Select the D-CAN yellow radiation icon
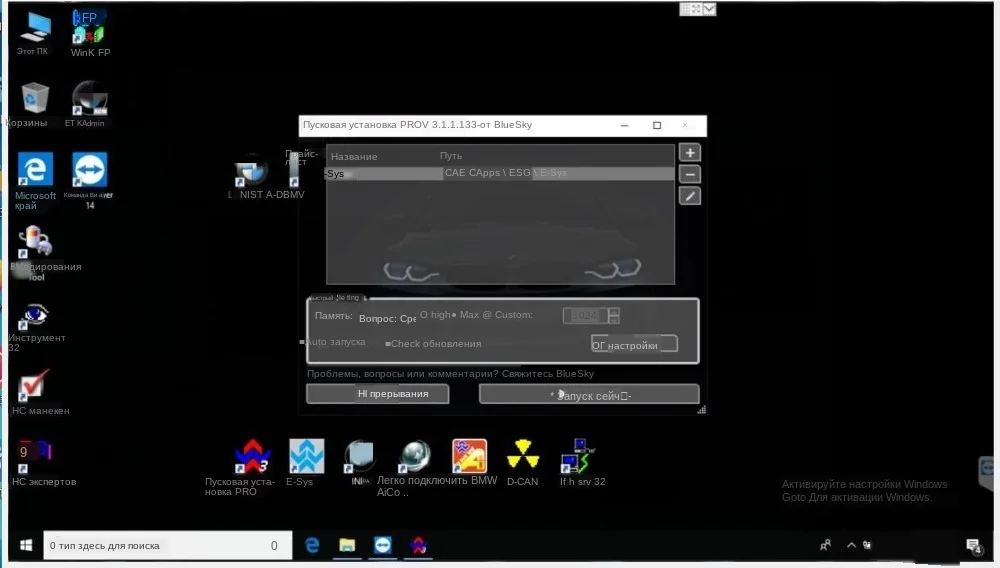 point(522,463)
